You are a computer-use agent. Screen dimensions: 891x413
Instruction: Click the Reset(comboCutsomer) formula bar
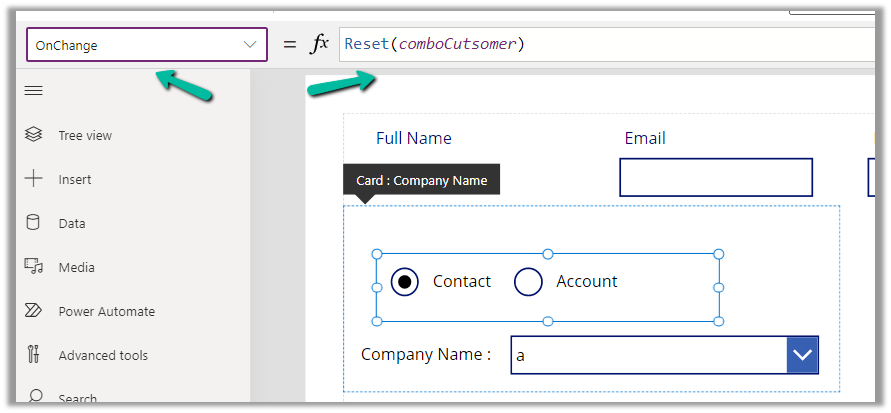point(600,45)
